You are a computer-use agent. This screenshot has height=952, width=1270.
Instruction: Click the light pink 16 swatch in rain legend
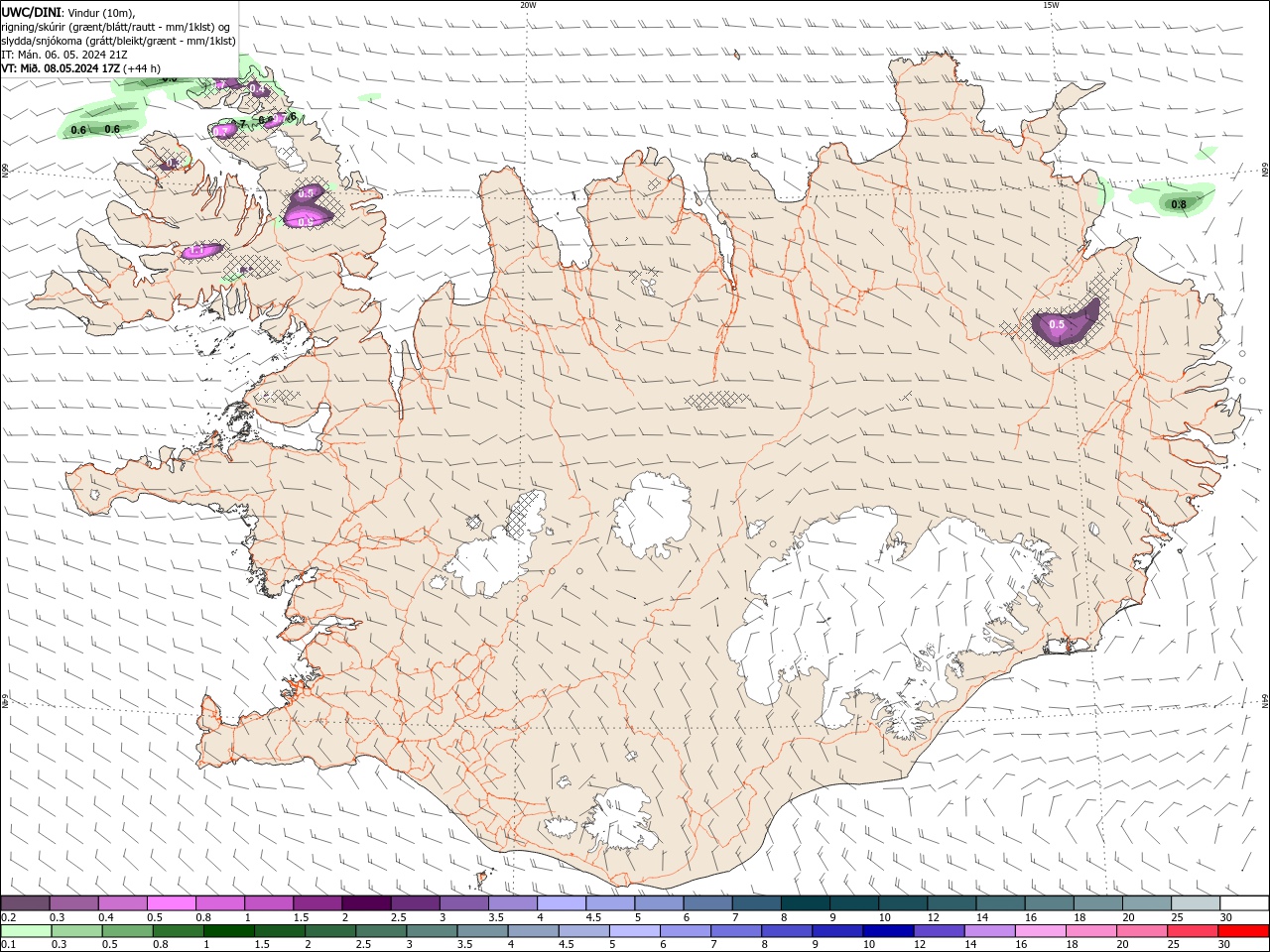point(1041,931)
